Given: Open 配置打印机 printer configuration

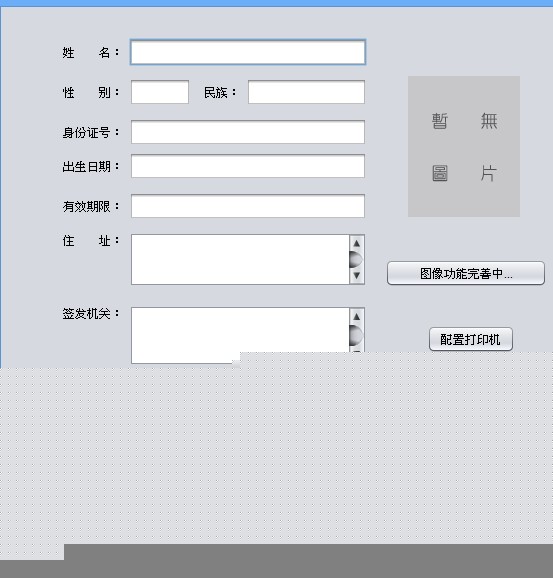Looking at the screenshot, I should 471,339.
